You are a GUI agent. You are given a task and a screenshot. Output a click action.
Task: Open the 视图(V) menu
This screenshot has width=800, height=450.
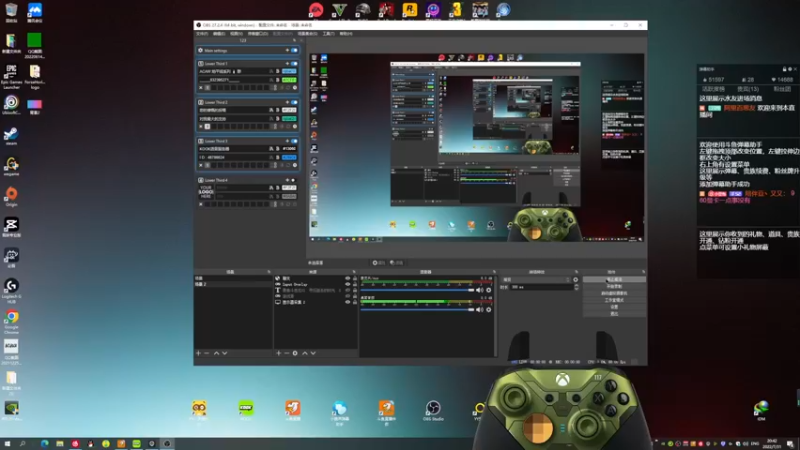point(236,34)
